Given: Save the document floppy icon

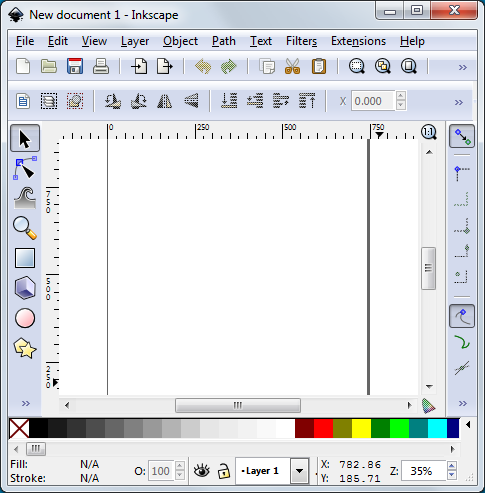Looking at the screenshot, I should tap(75, 66).
